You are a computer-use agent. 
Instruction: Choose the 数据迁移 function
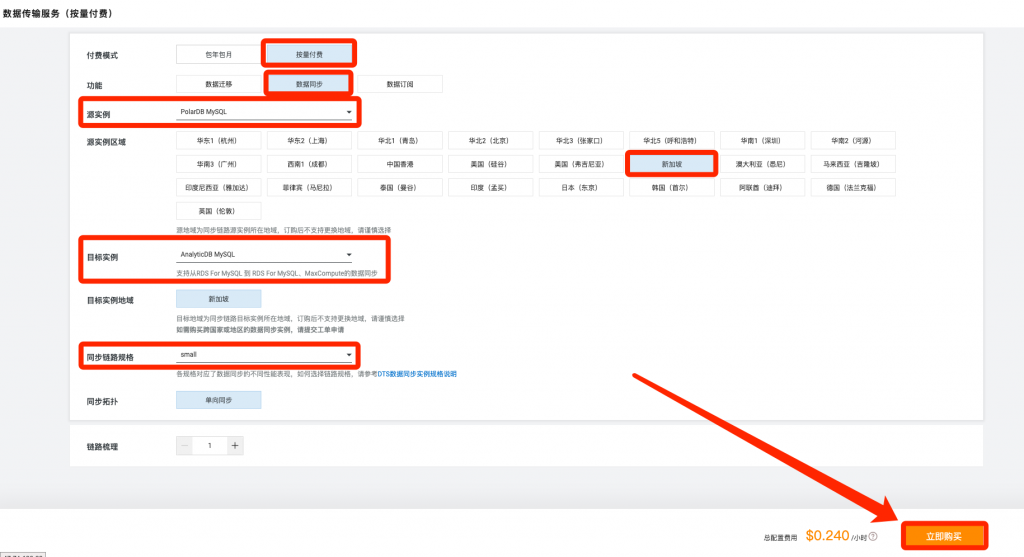tap(218, 84)
